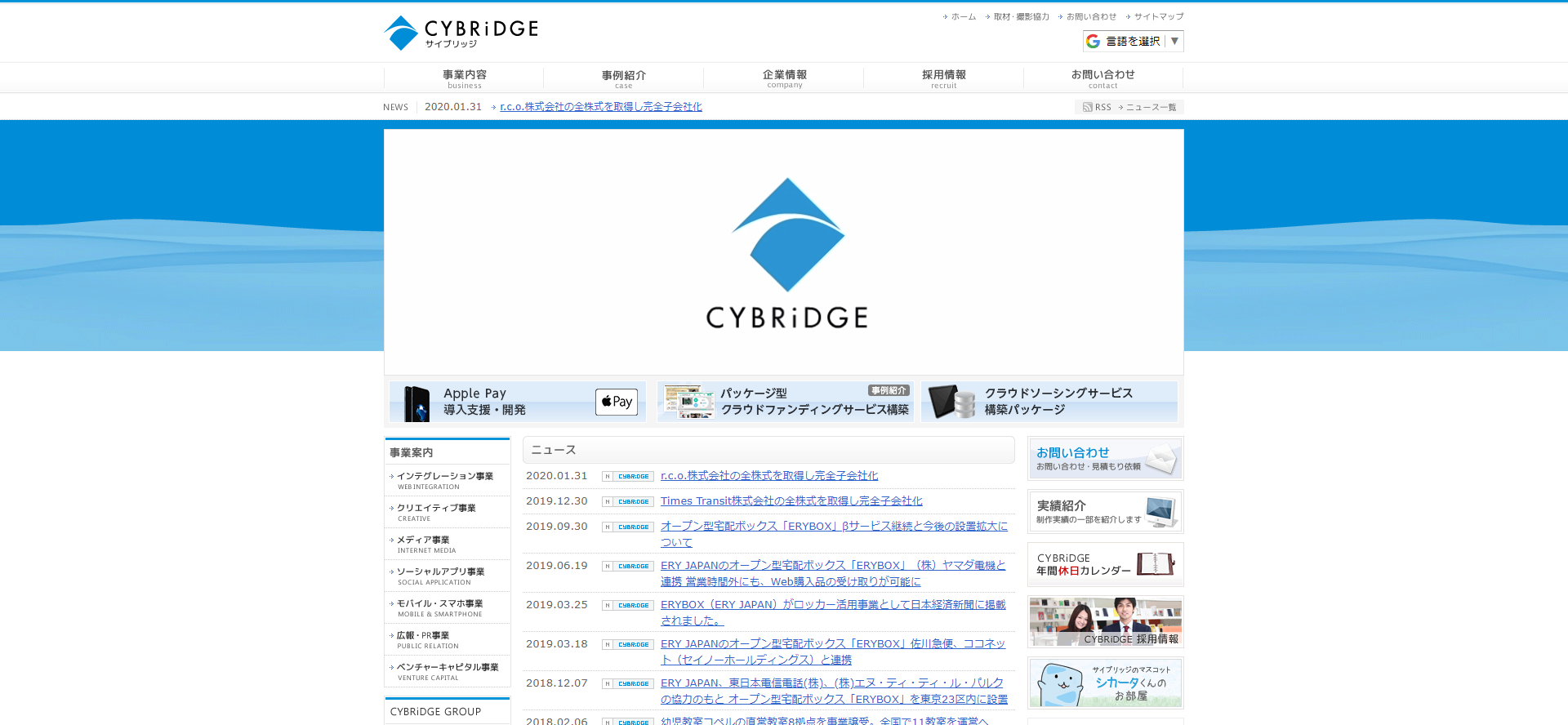
Task: Select メディア事業 in sidebar
Action: tap(447, 544)
